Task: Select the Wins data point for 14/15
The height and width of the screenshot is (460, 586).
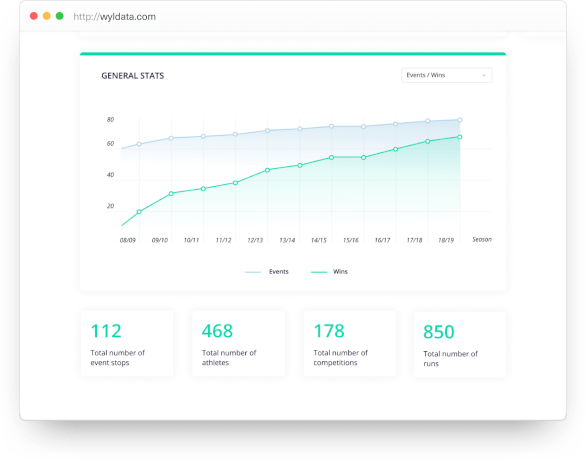Action: [x=331, y=157]
